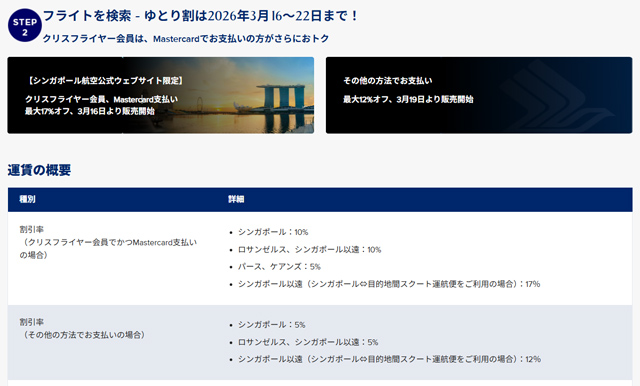Viewport: 640px width, 386px height.
Task: Click ロサンゼルス、シンガポール以遠：5% item
Action: pyautogui.click(x=308, y=342)
